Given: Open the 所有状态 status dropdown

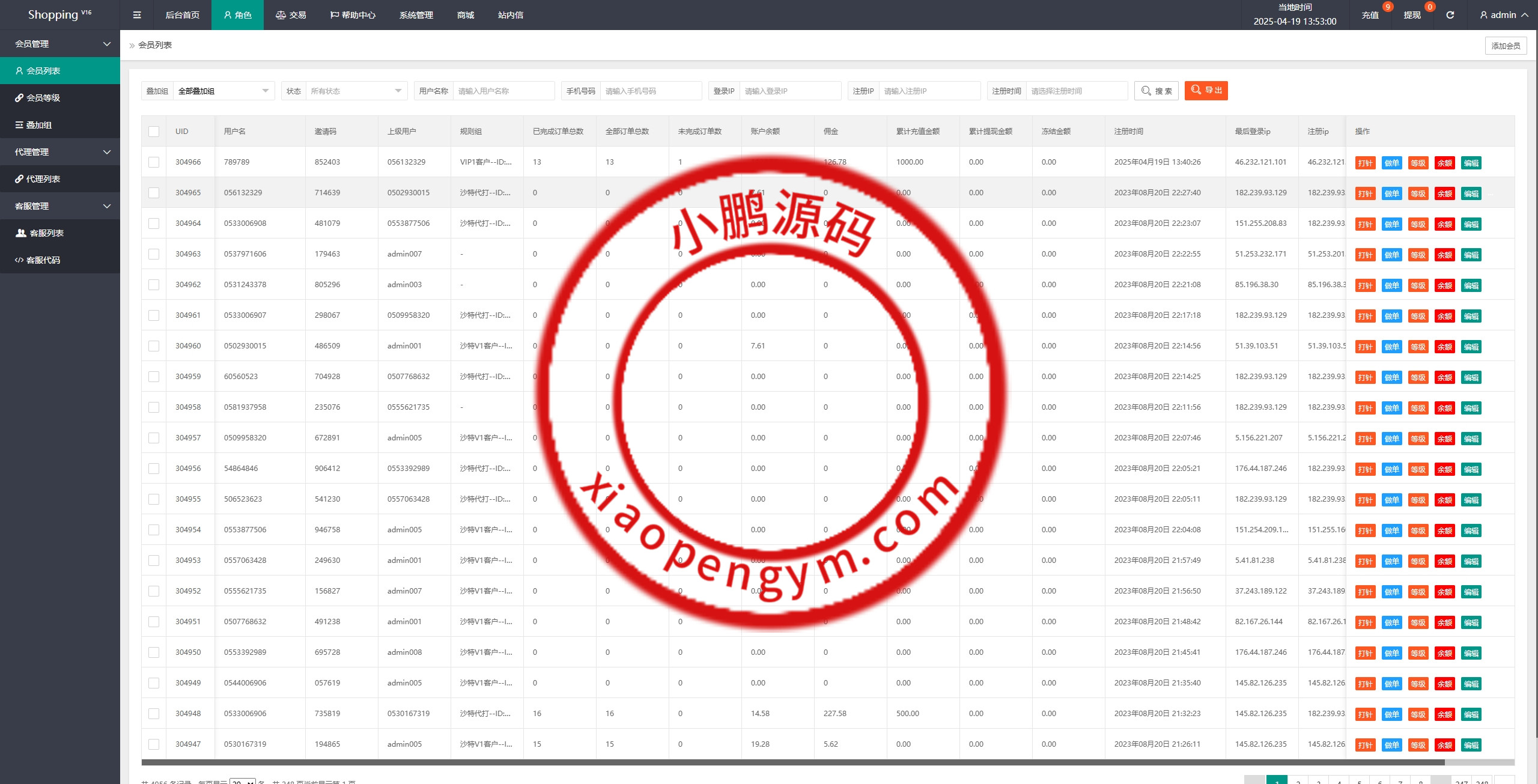Looking at the screenshot, I should (x=355, y=91).
